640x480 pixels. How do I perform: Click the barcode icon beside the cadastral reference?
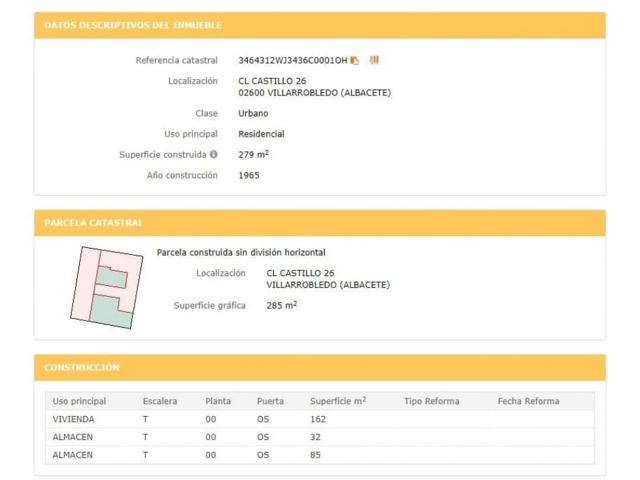tap(374, 60)
